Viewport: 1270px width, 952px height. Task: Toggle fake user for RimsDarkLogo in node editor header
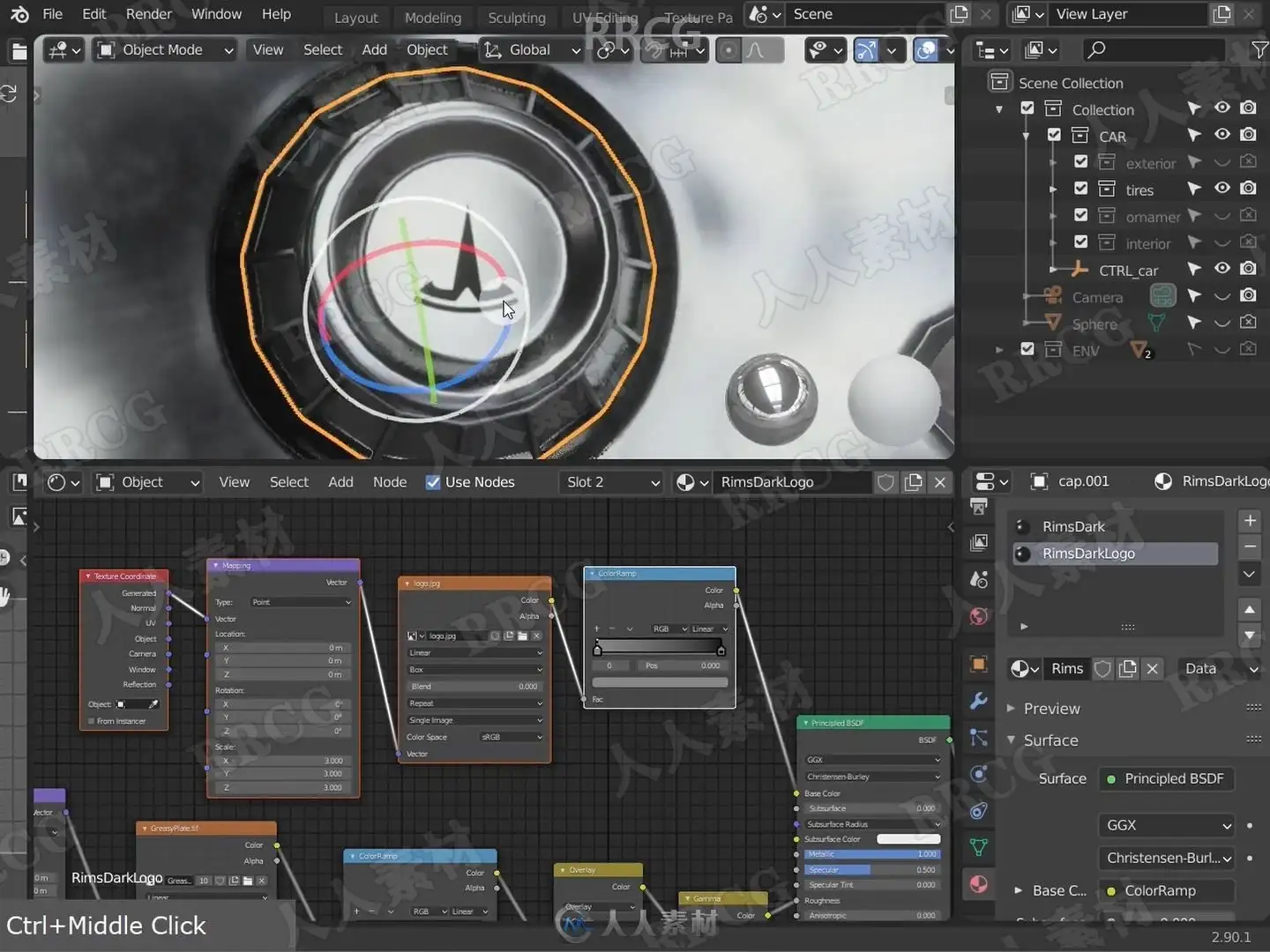(885, 482)
